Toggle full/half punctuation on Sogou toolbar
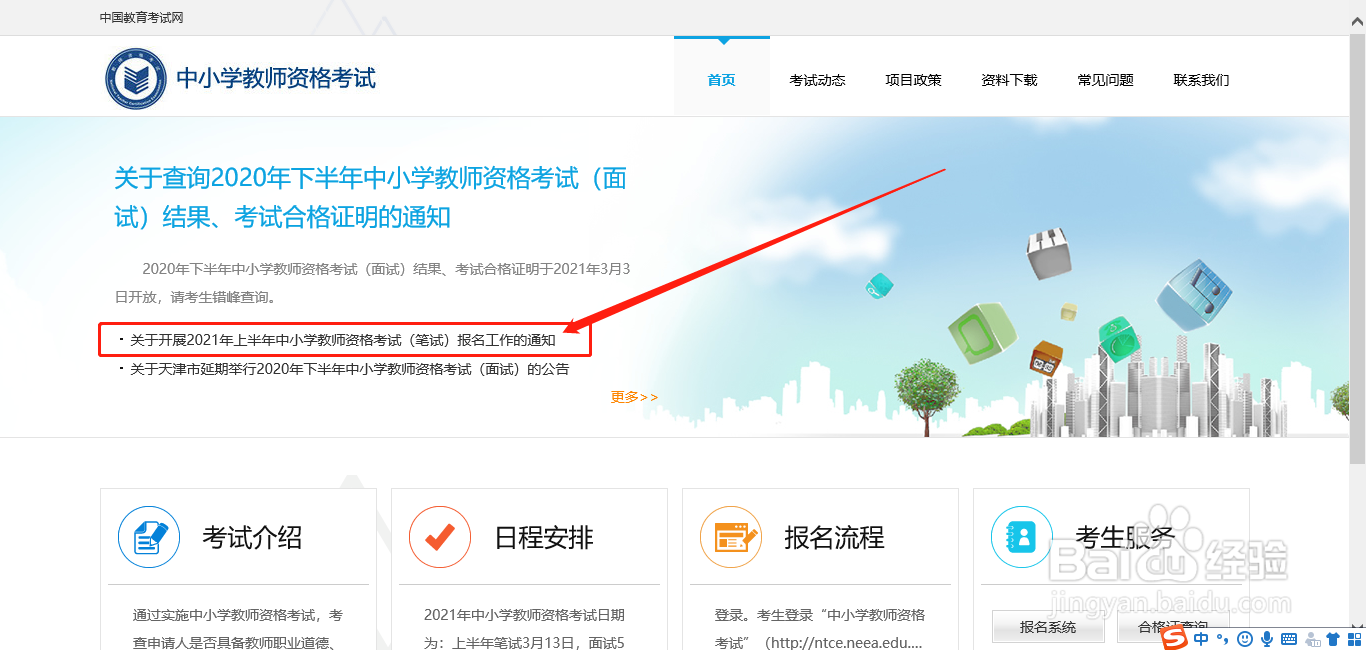 click(x=1222, y=639)
